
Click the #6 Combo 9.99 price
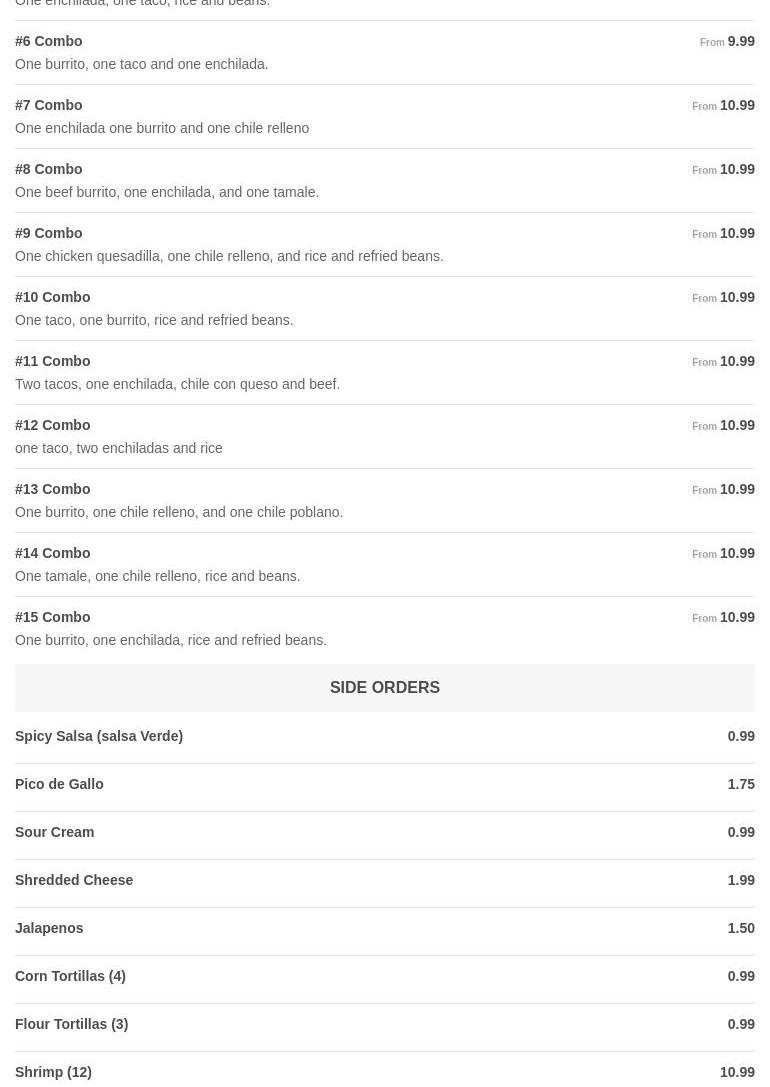click(x=740, y=42)
